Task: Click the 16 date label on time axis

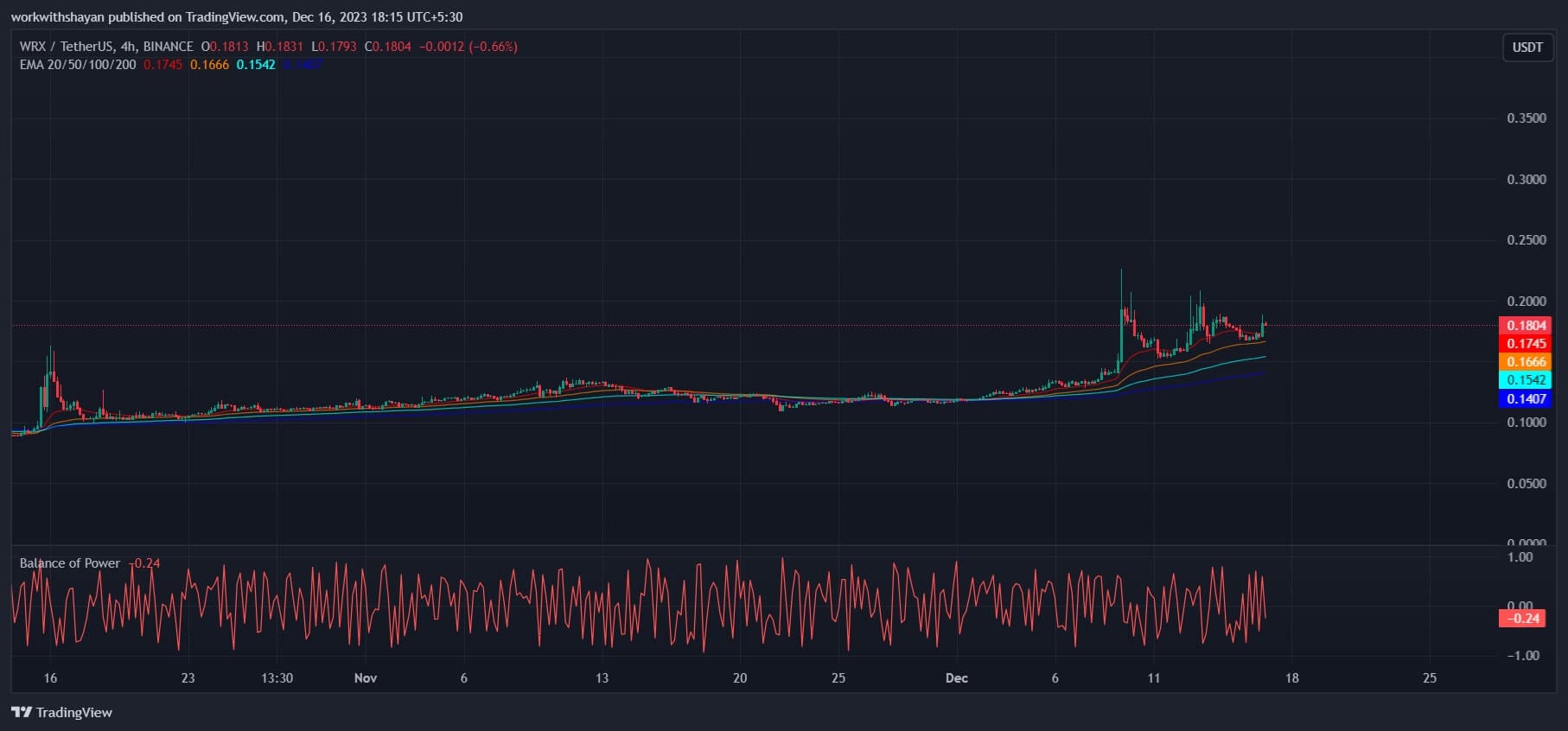Action: coord(50,678)
